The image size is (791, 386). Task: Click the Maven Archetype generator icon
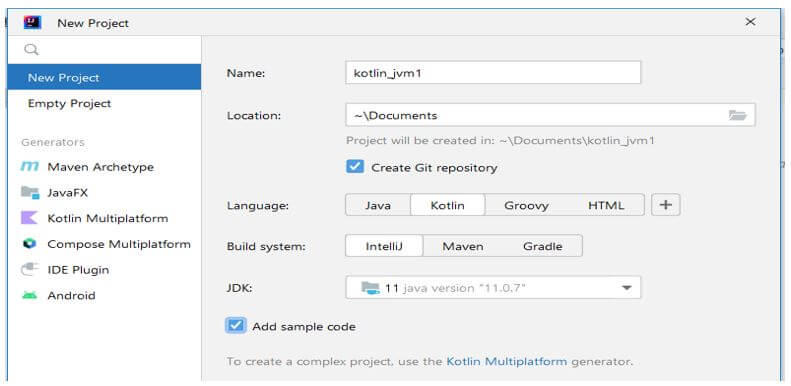pos(30,167)
